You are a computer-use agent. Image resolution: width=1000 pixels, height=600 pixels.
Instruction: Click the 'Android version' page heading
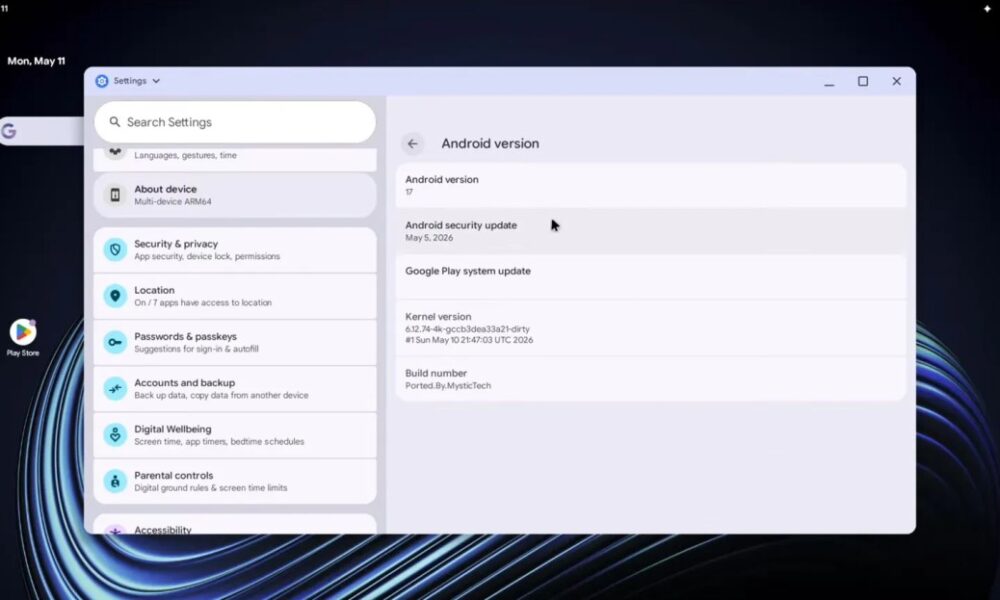click(x=490, y=143)
